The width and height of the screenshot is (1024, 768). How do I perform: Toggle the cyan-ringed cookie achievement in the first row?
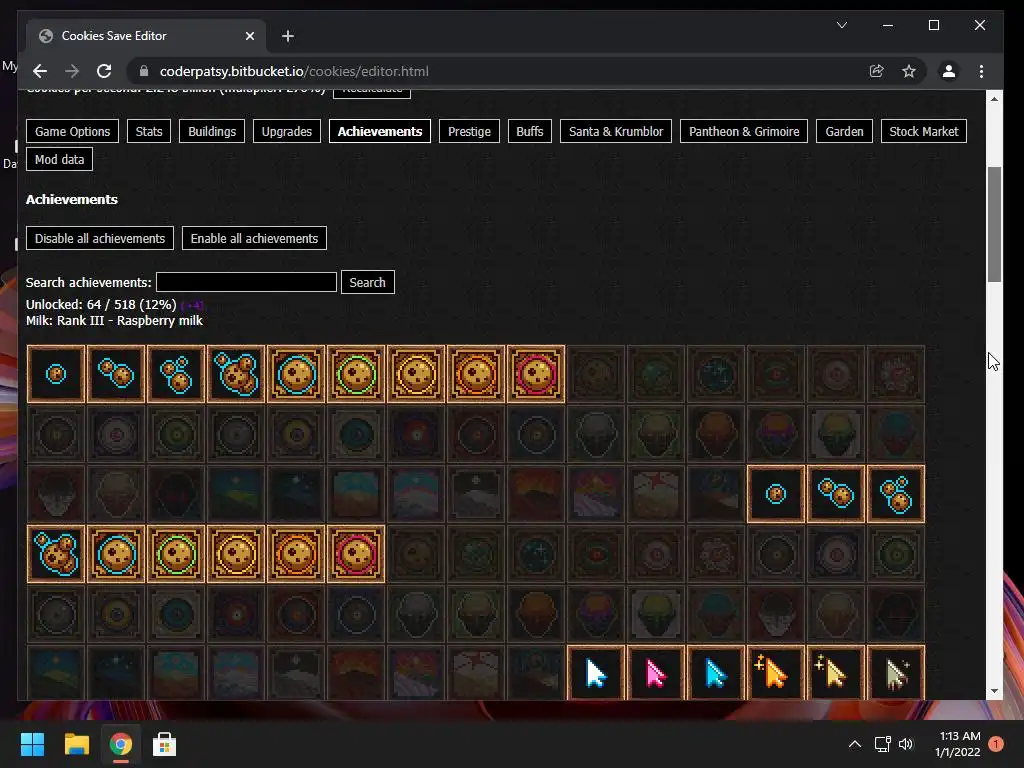coord(296,374)
